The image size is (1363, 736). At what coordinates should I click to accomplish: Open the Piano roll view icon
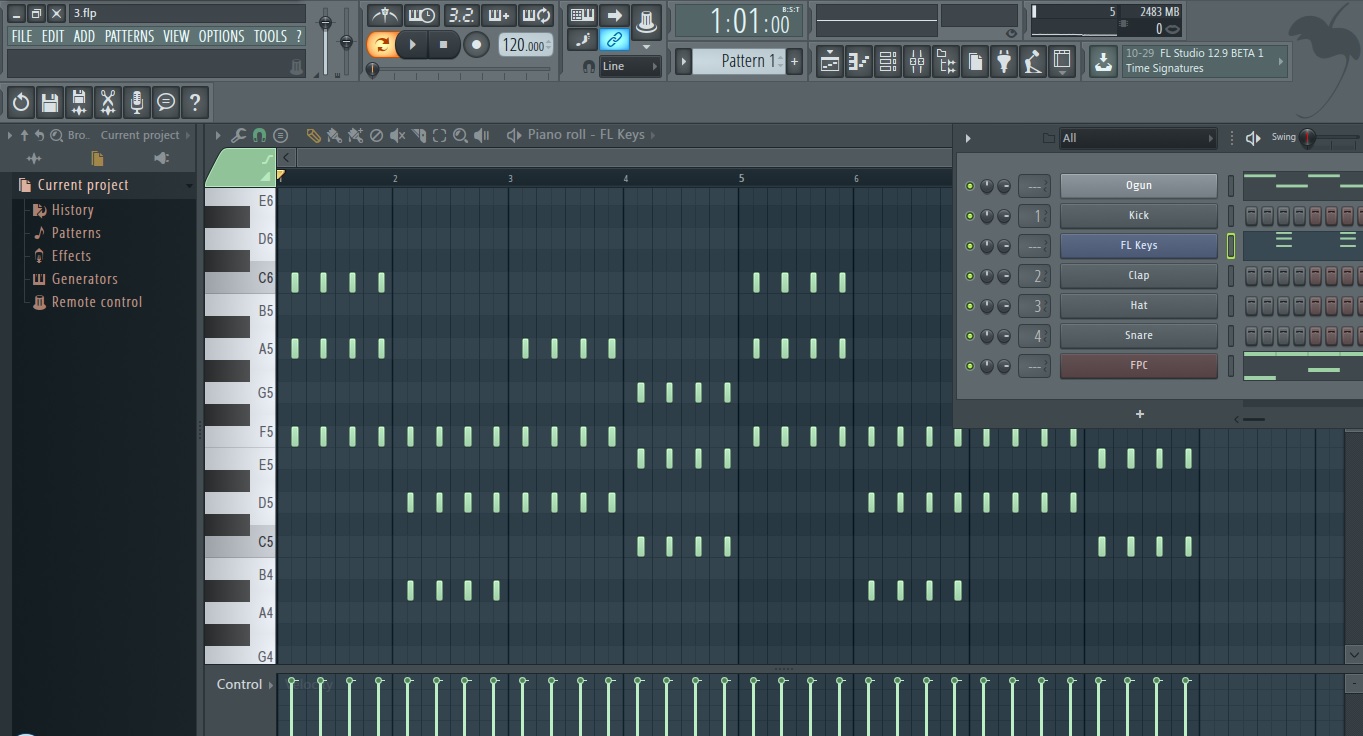[x=859, y=62]
